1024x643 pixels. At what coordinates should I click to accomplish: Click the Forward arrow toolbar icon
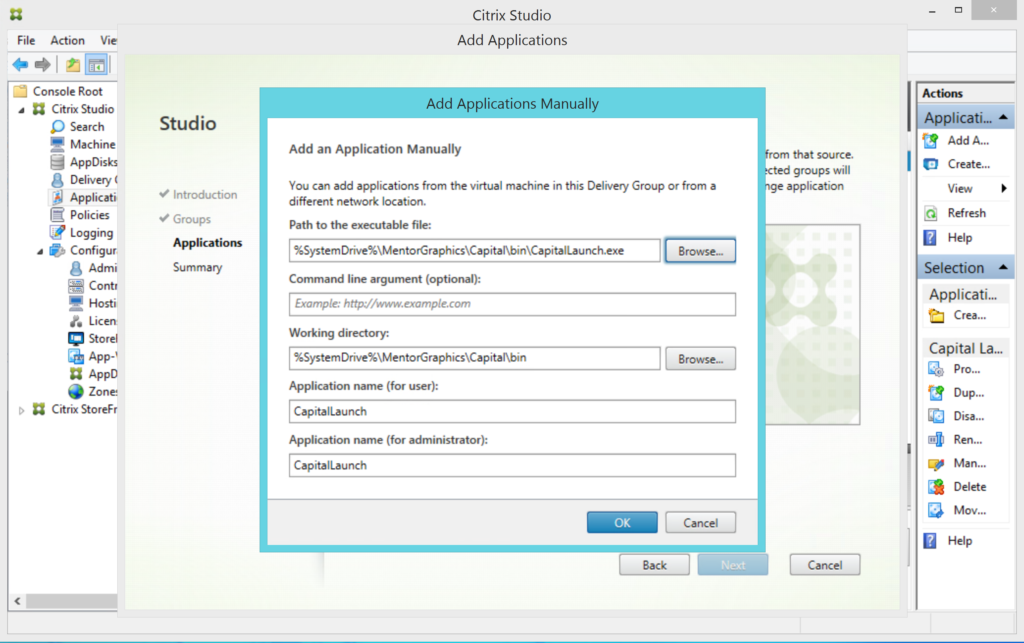42,65
